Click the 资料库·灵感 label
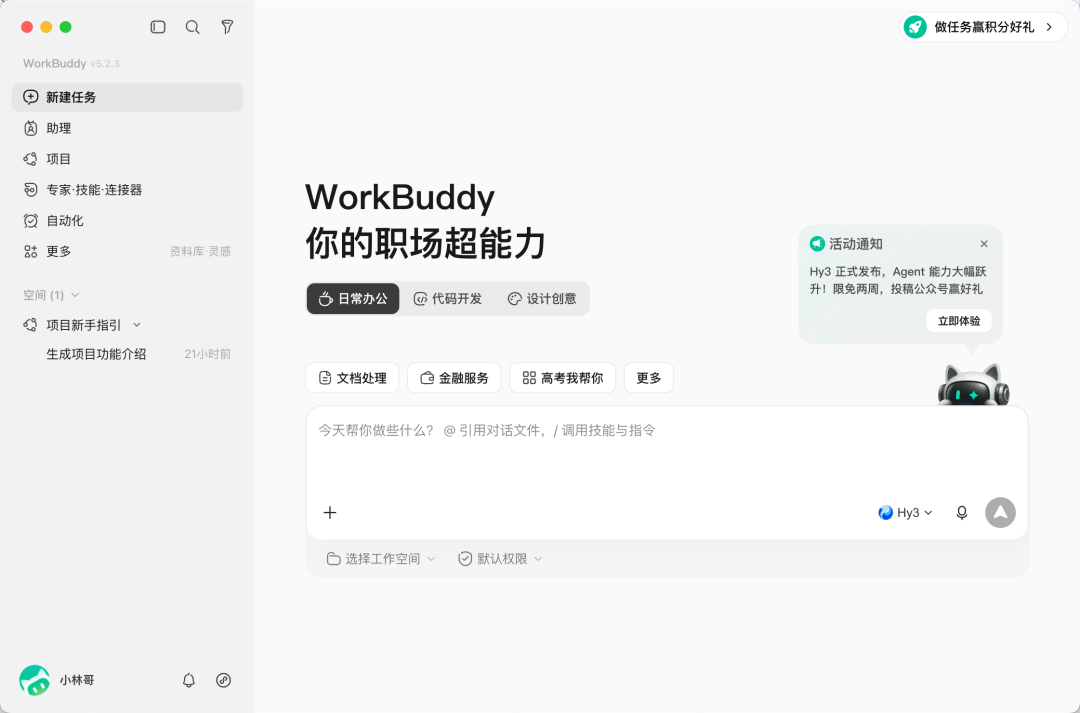The image size is (1080, 713). click(x=200, y=251)
